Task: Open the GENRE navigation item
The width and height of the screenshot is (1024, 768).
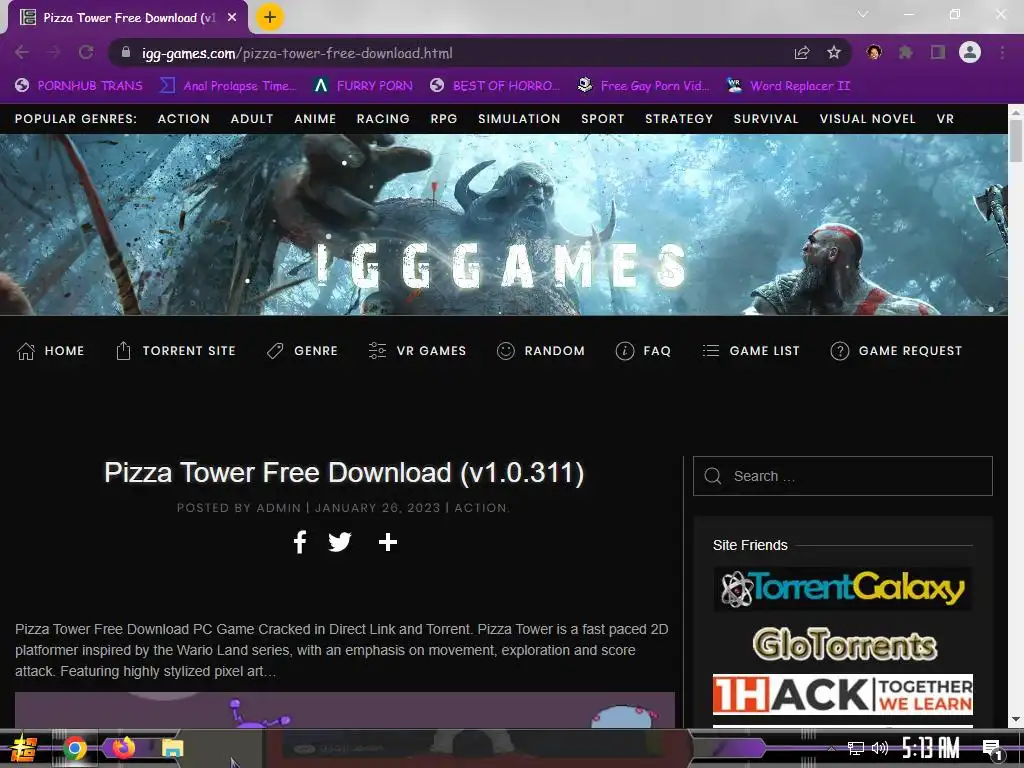Action: (302, 351)
